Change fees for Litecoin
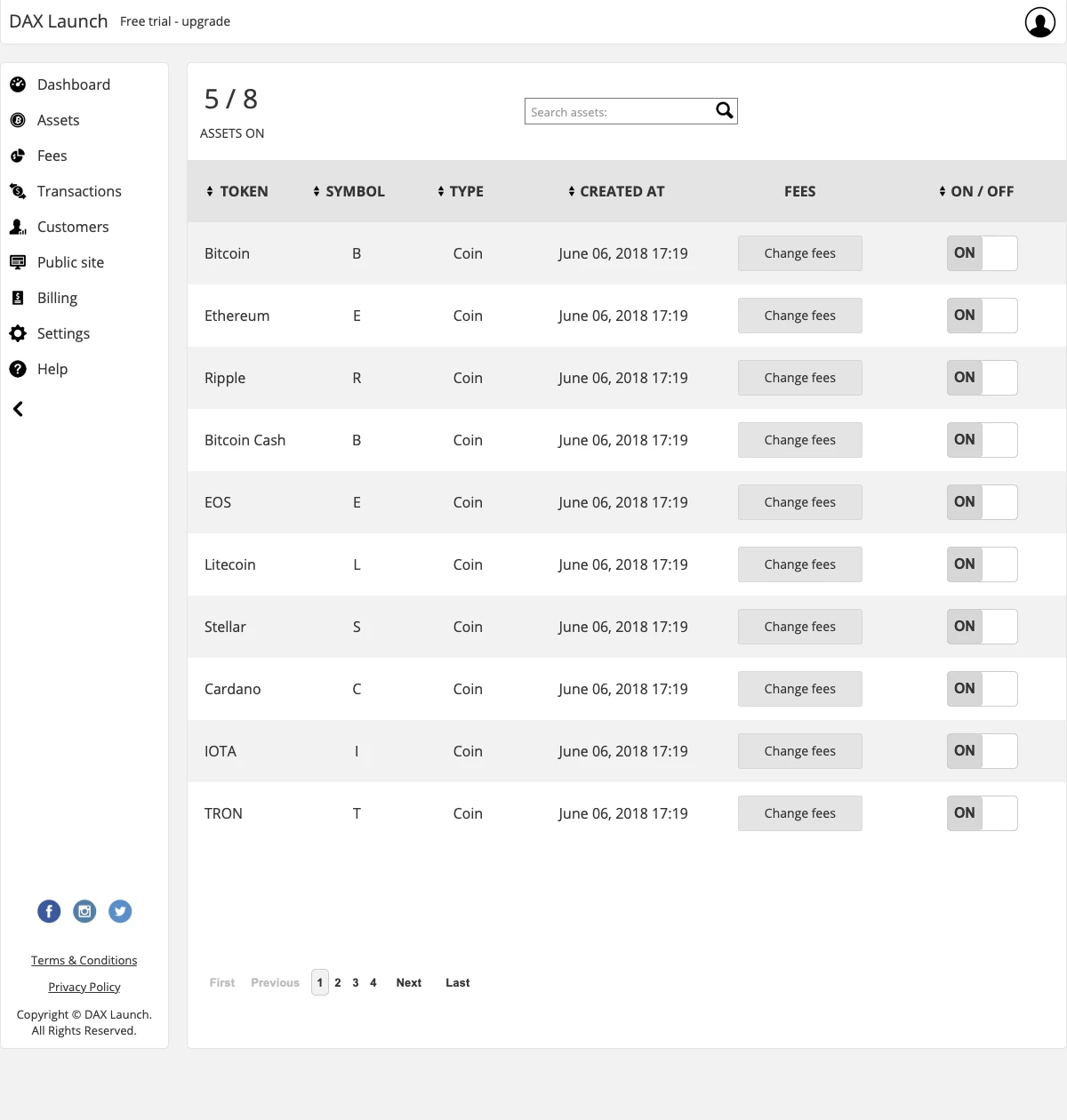1067x1120 pixels. [x=800, y=564]
